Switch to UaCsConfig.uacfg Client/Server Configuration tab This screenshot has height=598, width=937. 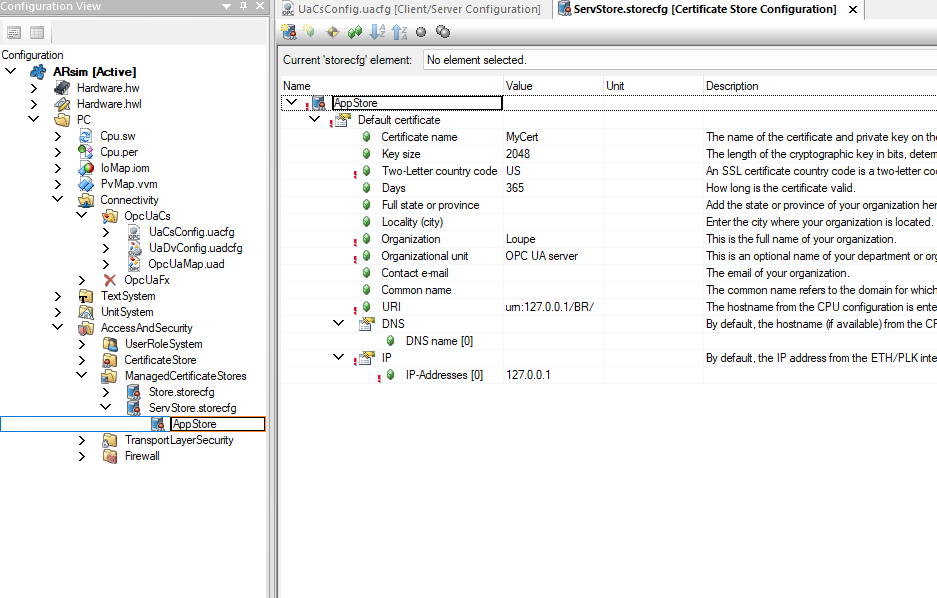411,9
